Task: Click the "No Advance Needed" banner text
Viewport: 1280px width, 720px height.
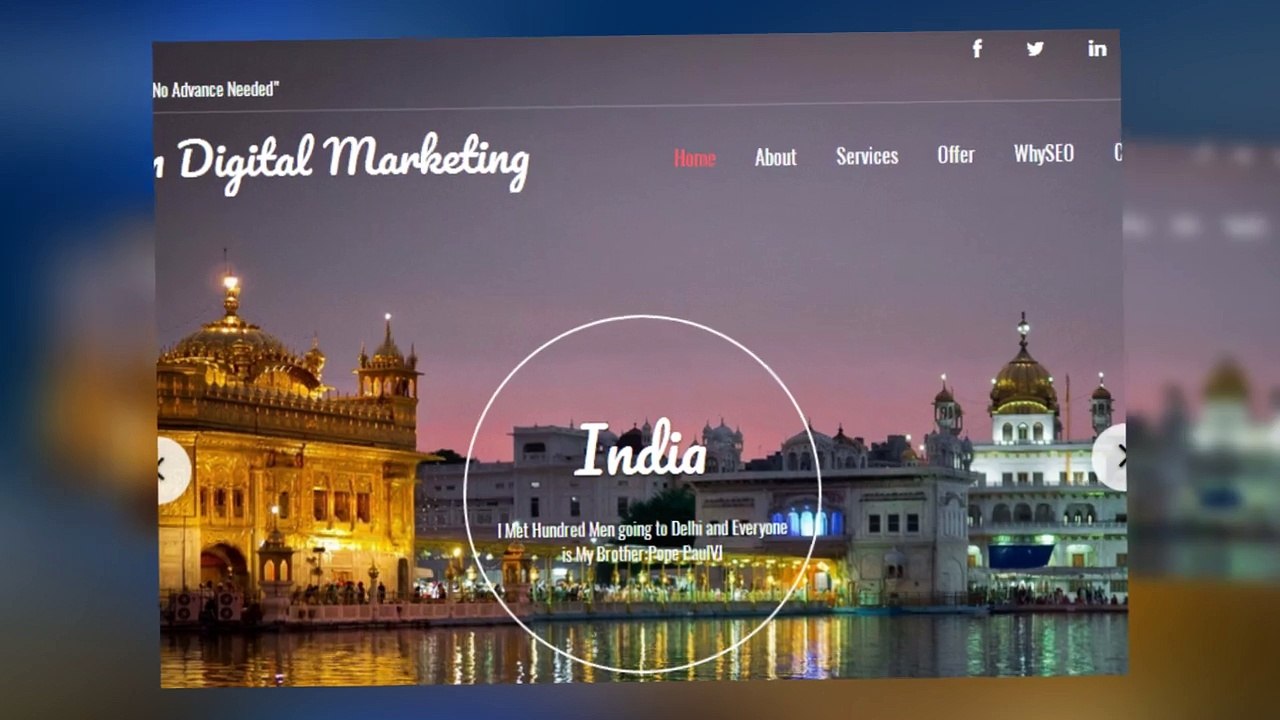Action: [216, 89]
